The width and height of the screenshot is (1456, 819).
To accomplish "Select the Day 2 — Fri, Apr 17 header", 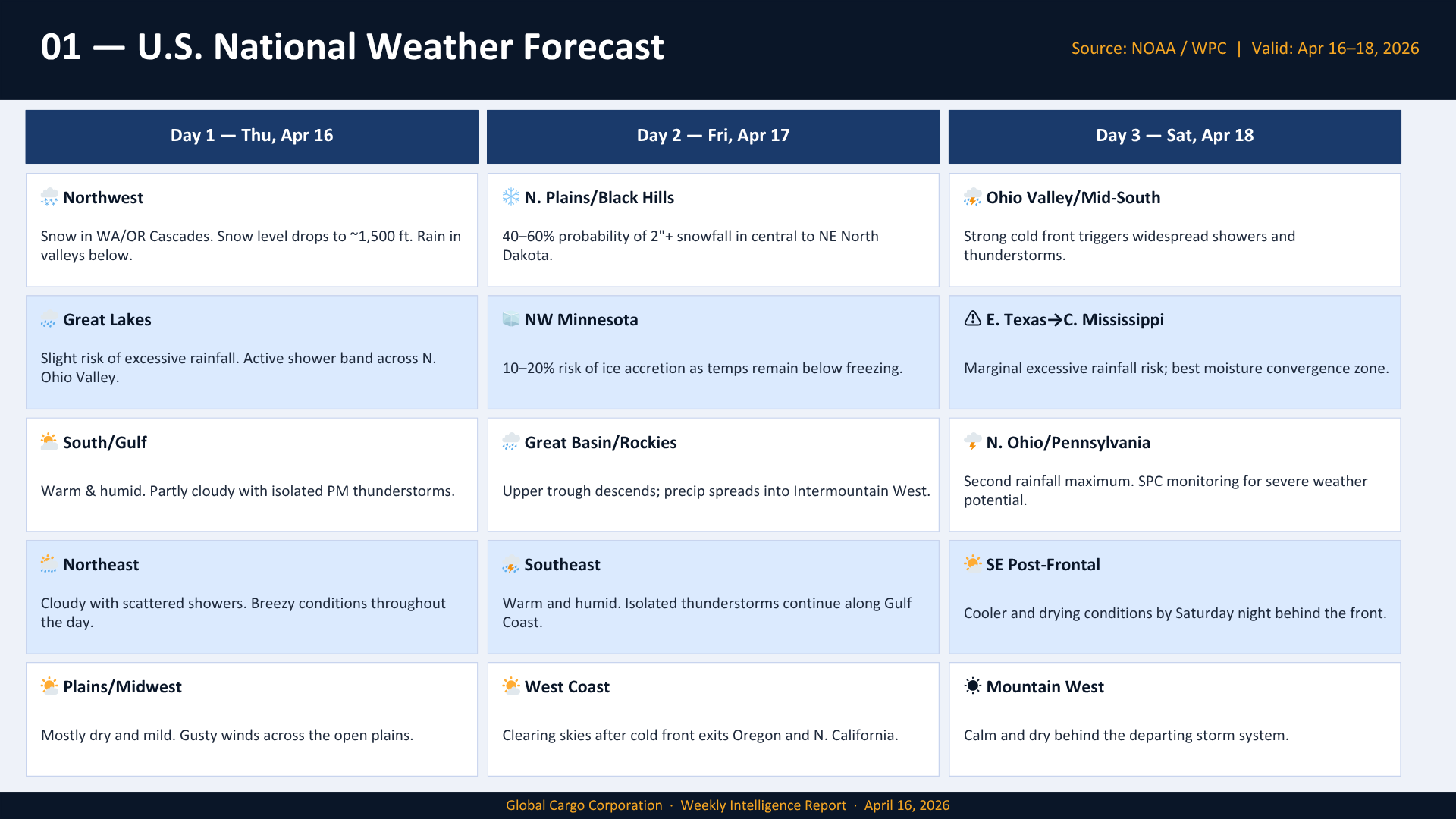I will point(713,136).
